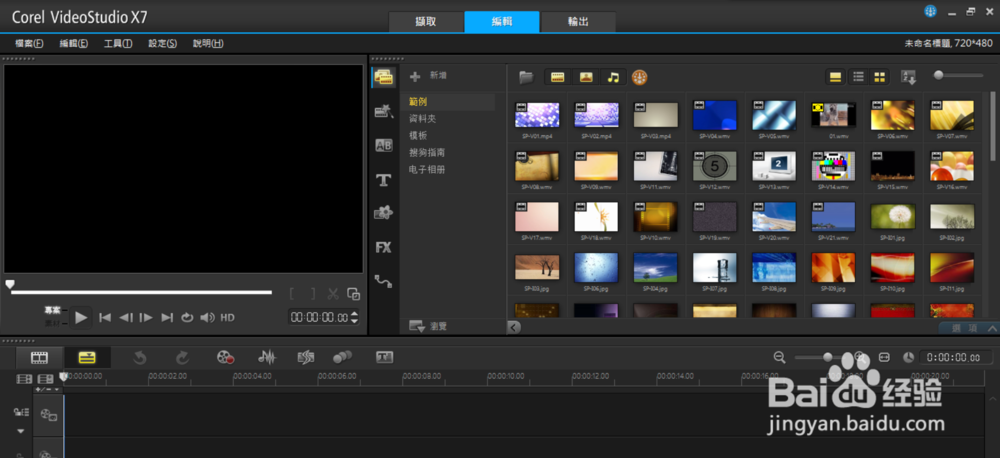The image size is (1000, 458).
Task: Click the cut clip scissors icon
Action: tap(333, 294)
